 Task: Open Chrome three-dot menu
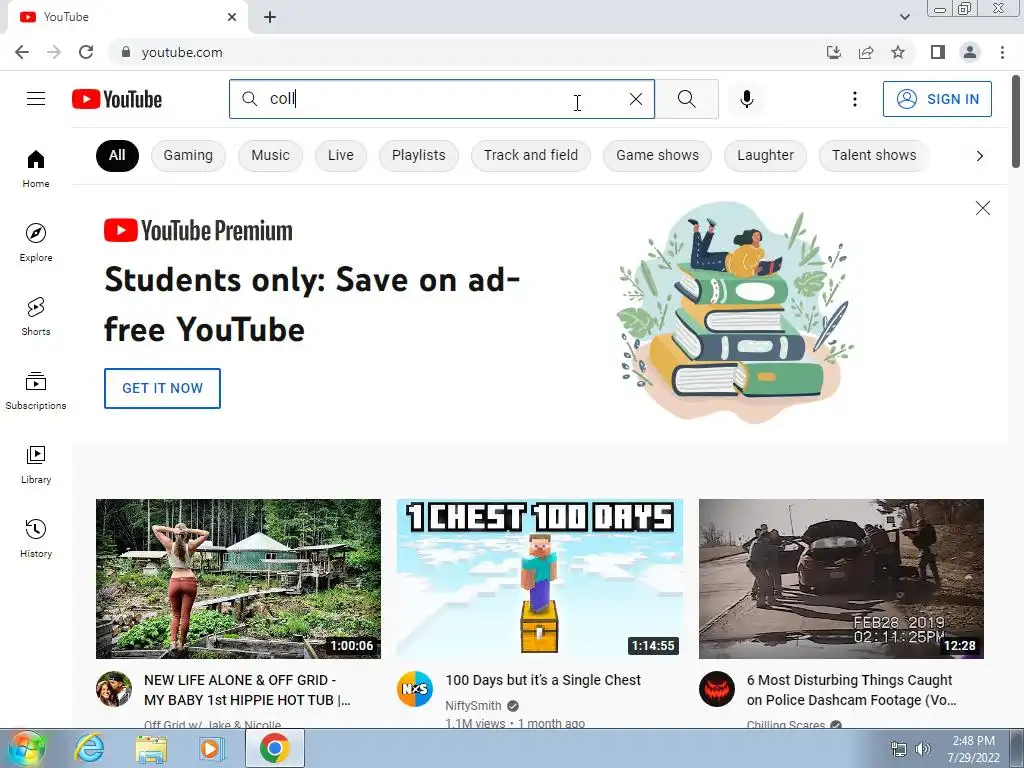(x=1002, y=52)
